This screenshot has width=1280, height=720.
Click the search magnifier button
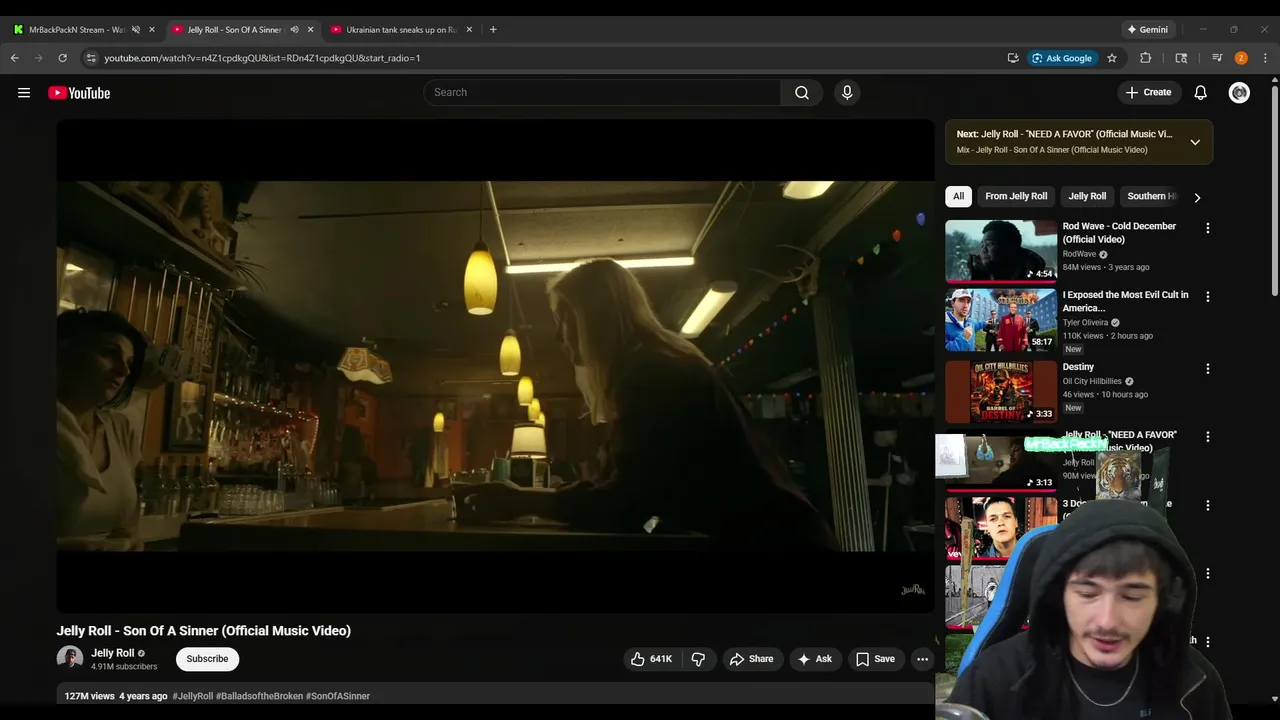[x=802, y=92]
